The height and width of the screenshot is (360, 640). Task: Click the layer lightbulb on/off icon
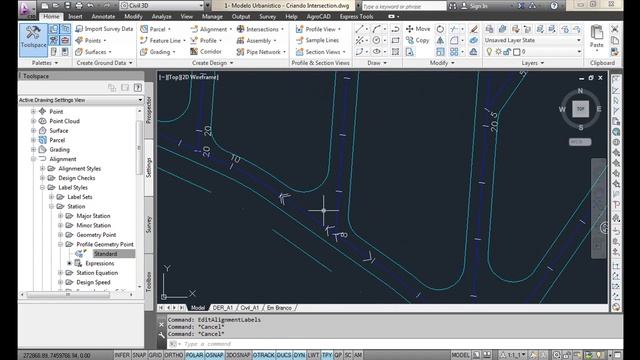pyautogui.click(x=489, y=52)
